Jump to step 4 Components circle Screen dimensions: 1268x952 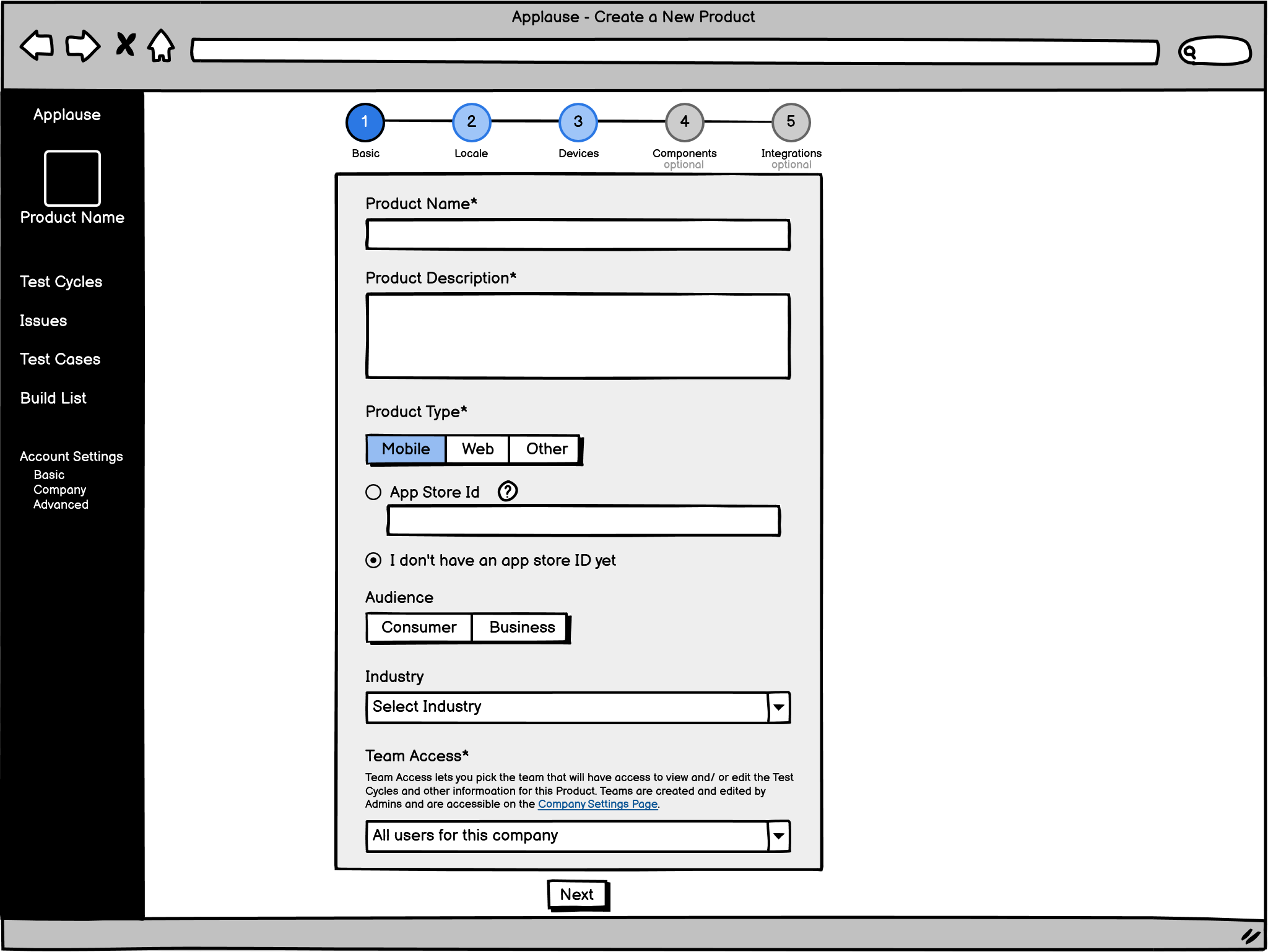[x=684, y=122]
